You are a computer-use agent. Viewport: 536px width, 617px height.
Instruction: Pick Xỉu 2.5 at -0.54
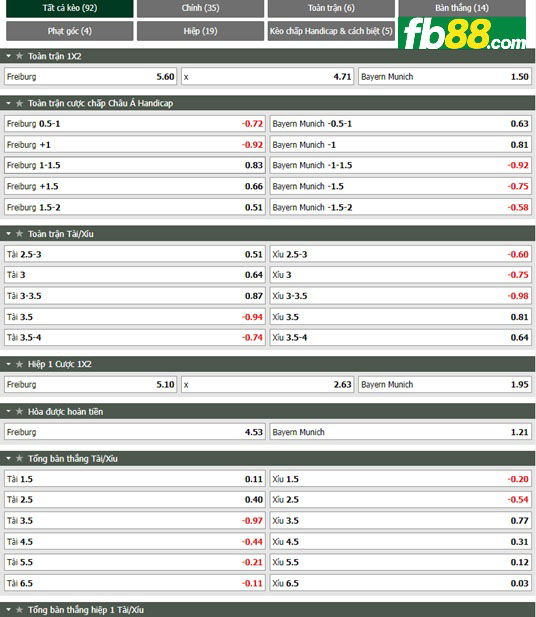point(401,500)
